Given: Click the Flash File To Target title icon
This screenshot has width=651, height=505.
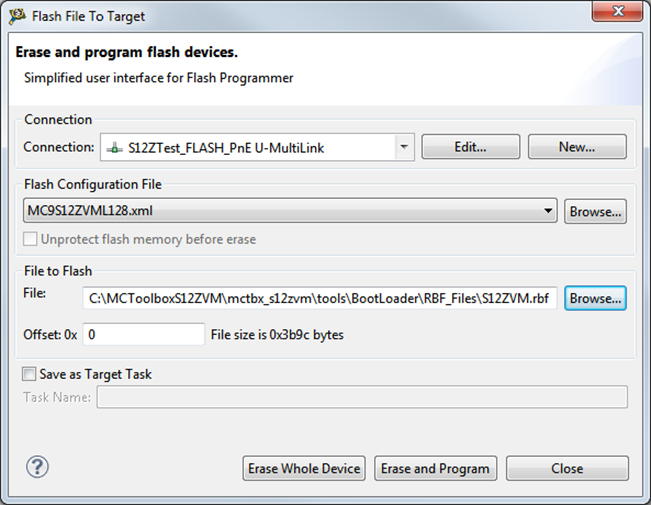Looking at the screenshot, I should tap(17, 15).
